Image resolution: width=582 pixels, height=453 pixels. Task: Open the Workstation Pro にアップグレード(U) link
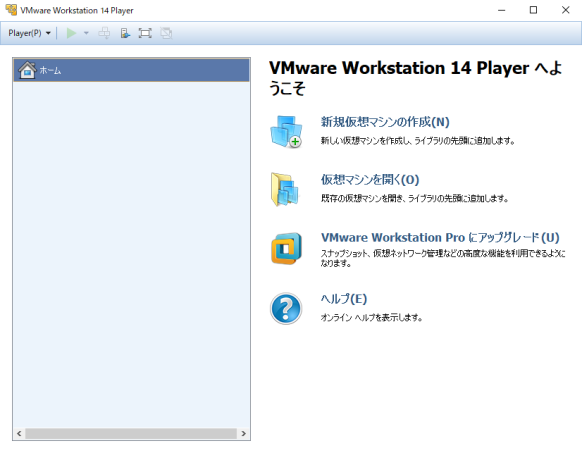coord(440,237)
